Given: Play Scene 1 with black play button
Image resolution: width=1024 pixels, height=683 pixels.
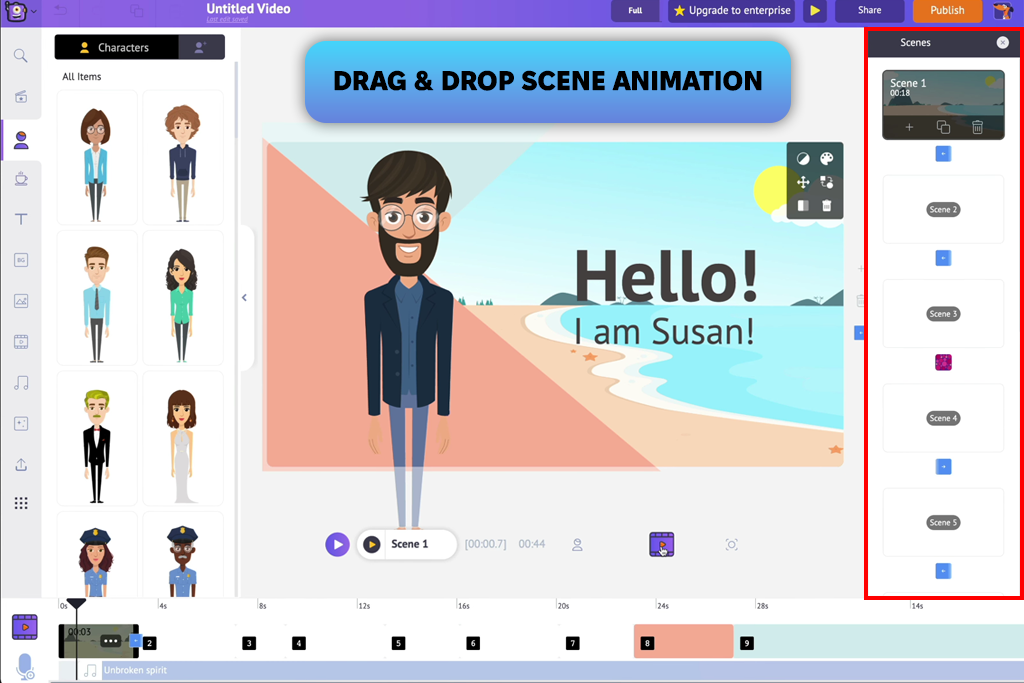Looking at the screenshot, I should coord(372,545).
